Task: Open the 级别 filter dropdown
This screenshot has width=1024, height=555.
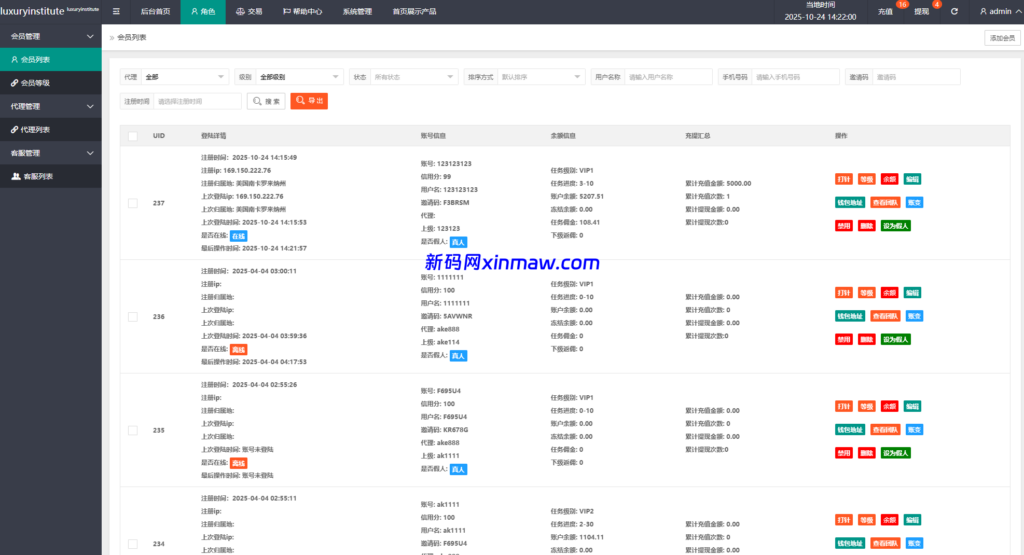Action: coord(299,77)
